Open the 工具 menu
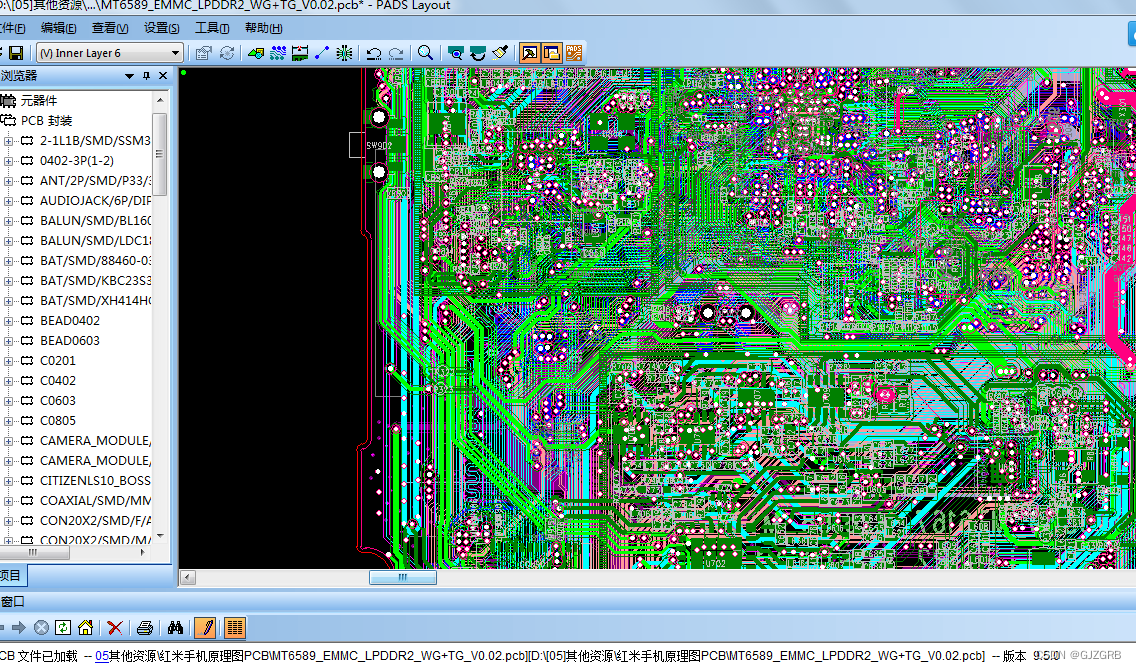 click(211, 28)
